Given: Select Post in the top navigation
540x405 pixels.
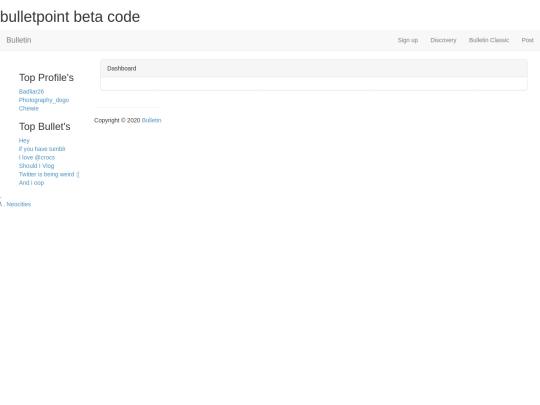Looking at the screenshot, I should (x=527, y=40).
